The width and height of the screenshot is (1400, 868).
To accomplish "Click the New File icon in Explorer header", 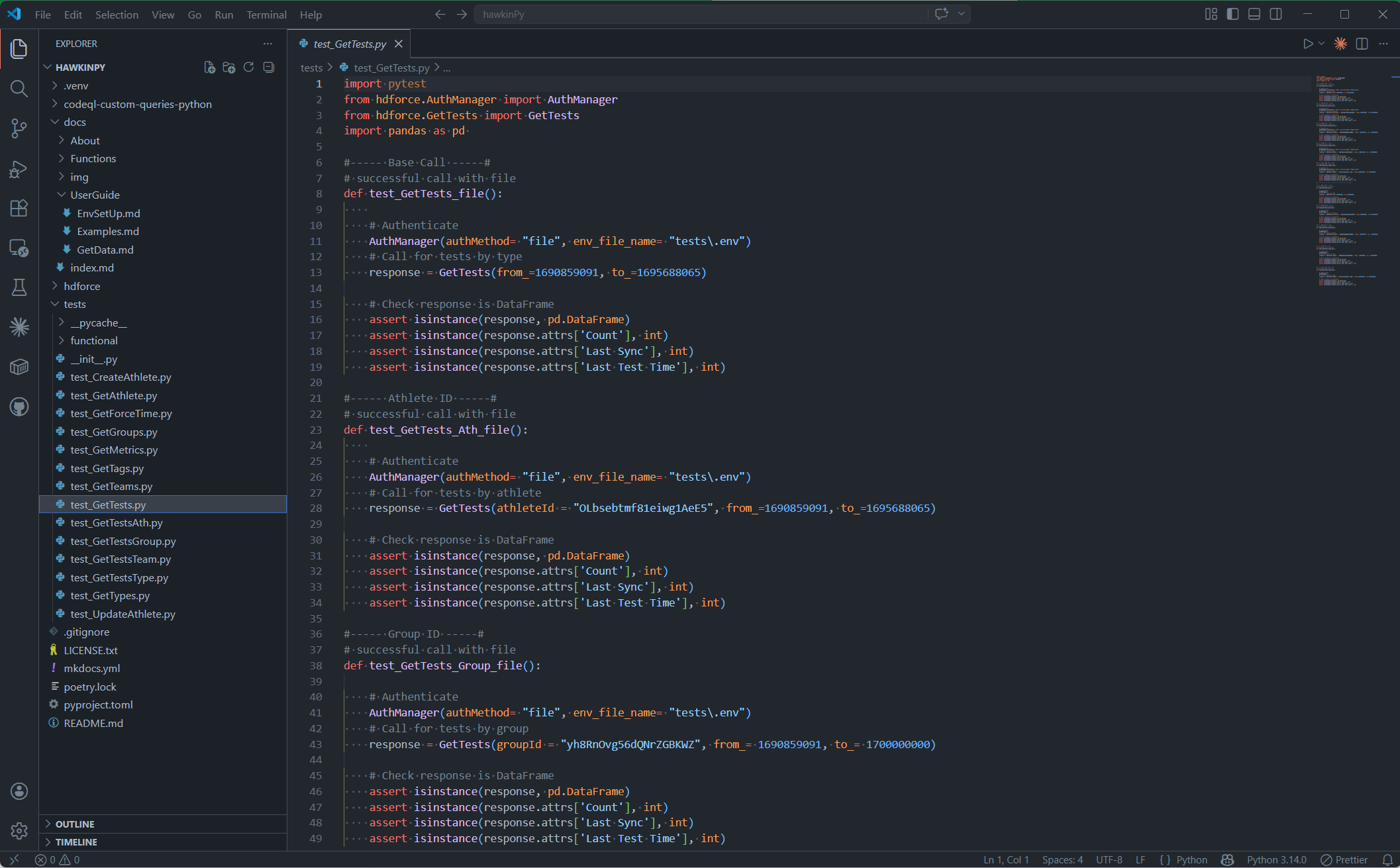I will pyautogui.click(x=209, y=67).
